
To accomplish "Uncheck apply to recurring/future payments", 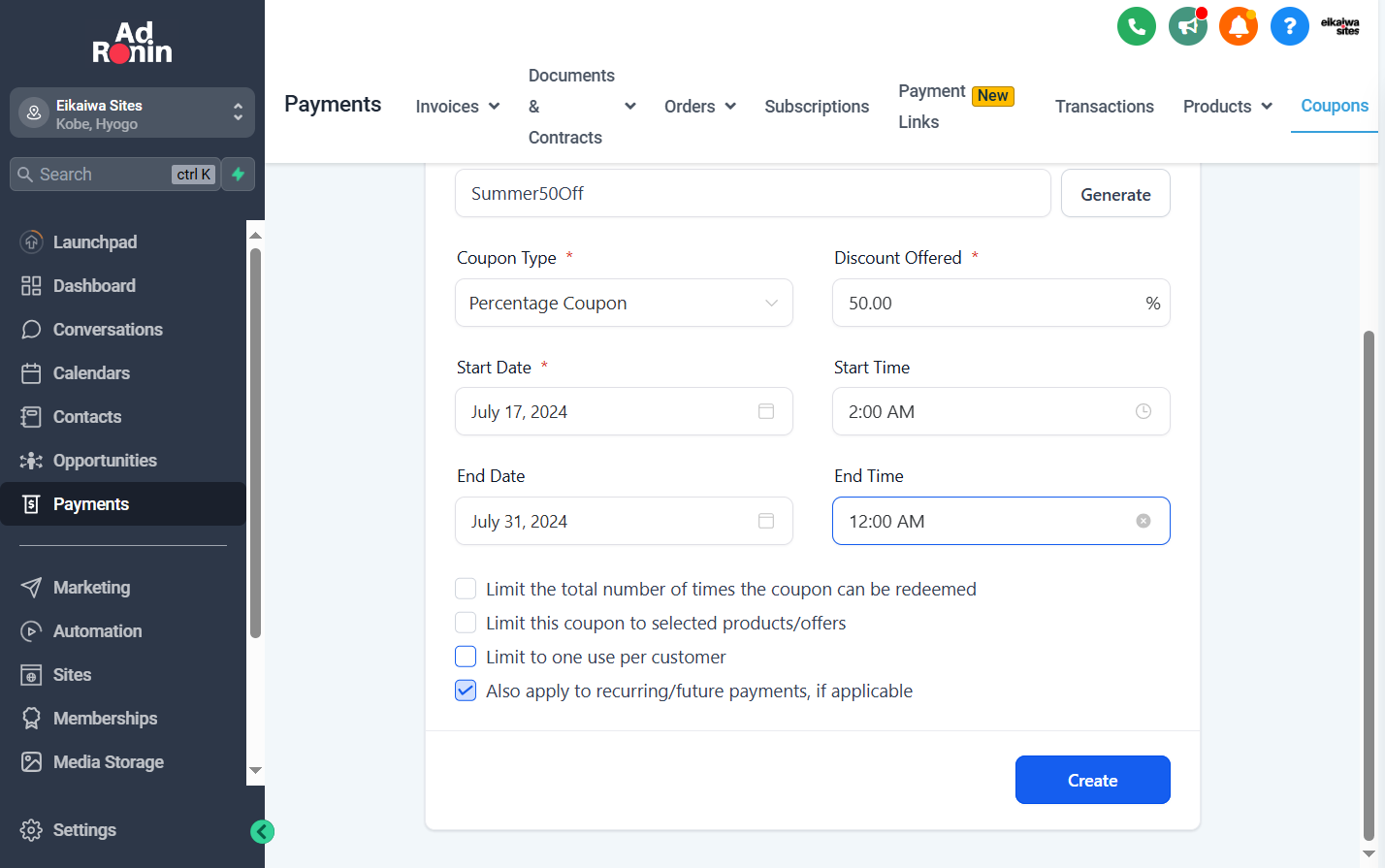I will pyautogui.click(x=466, y=691).
